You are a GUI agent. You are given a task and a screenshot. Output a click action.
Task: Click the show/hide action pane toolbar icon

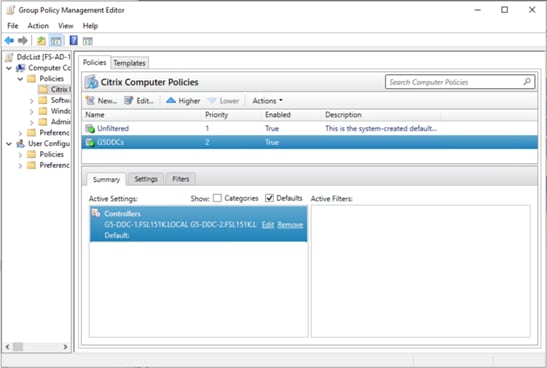point(88,41)
